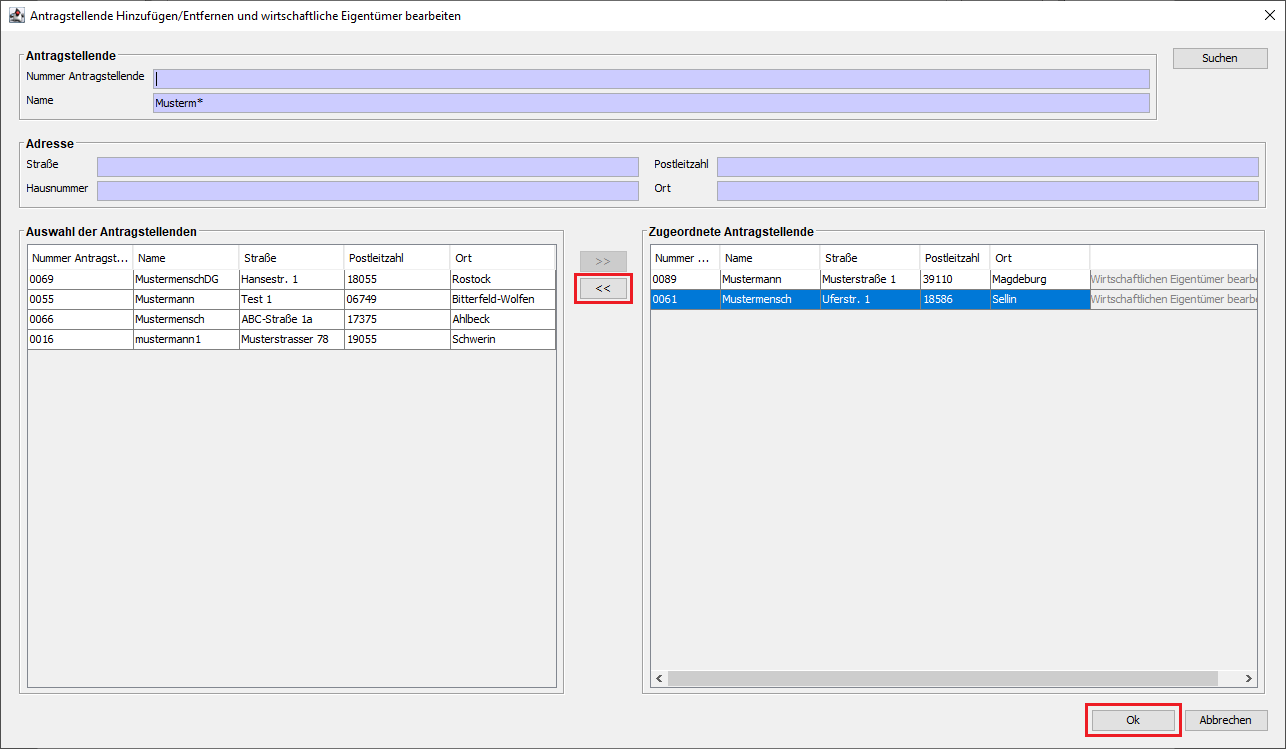Viewport: 1286px width, 749px height.
Task: Click the Schwerin city cell
Action: pyautogui.click(x=503, y=340)
